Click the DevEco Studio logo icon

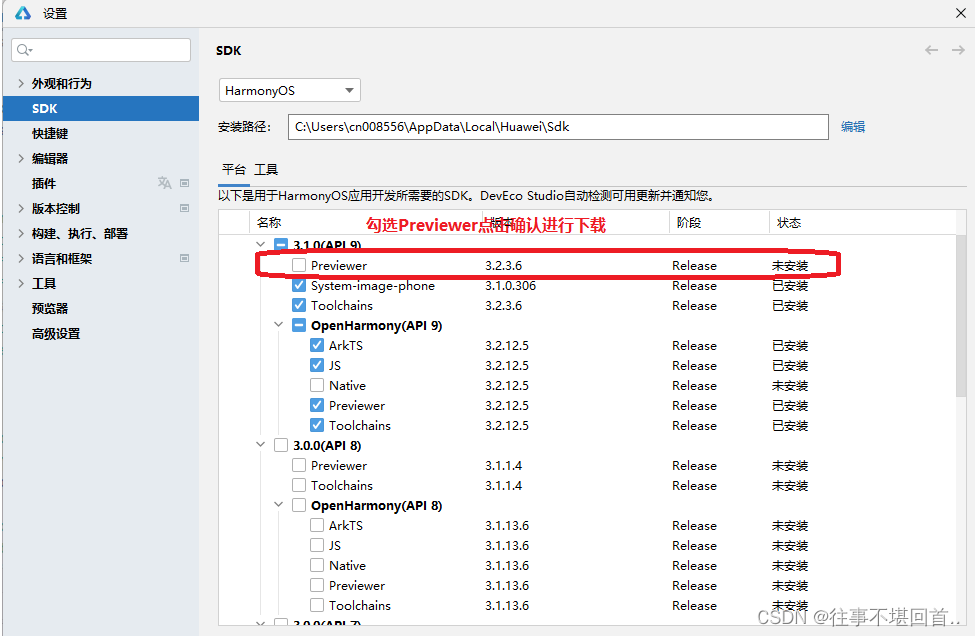[22, 12]
